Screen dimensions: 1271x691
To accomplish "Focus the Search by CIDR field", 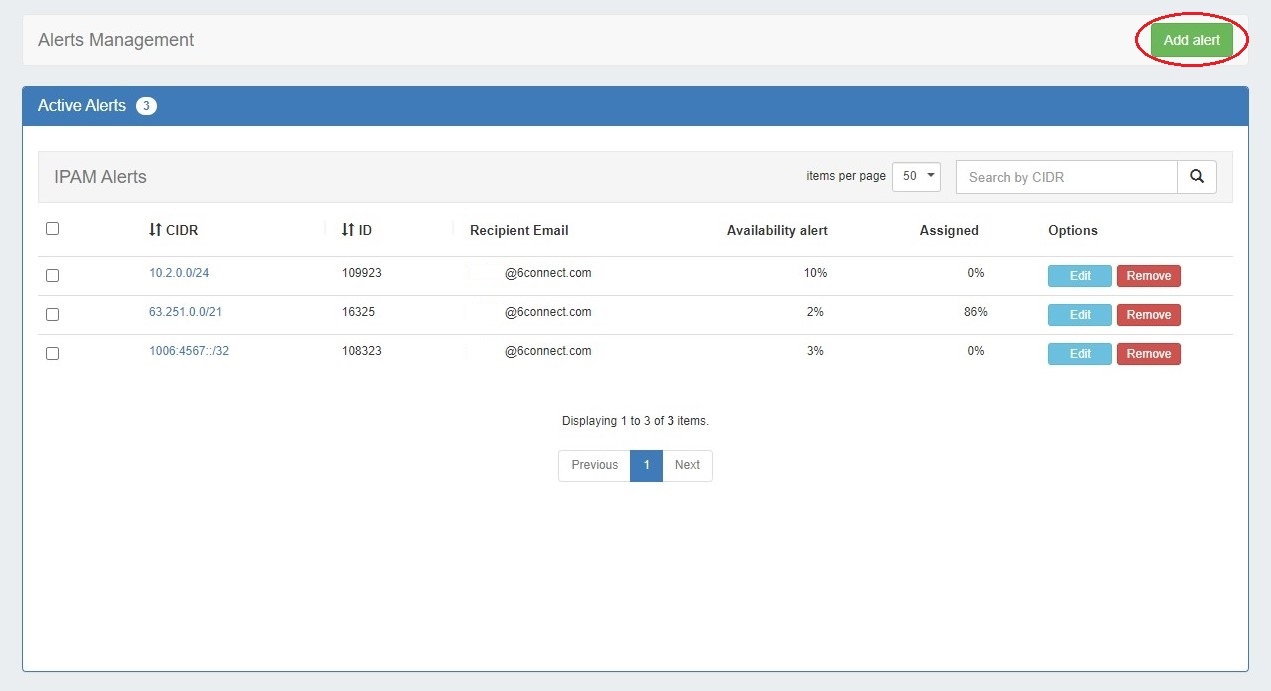I will [x=1066, y=177].
